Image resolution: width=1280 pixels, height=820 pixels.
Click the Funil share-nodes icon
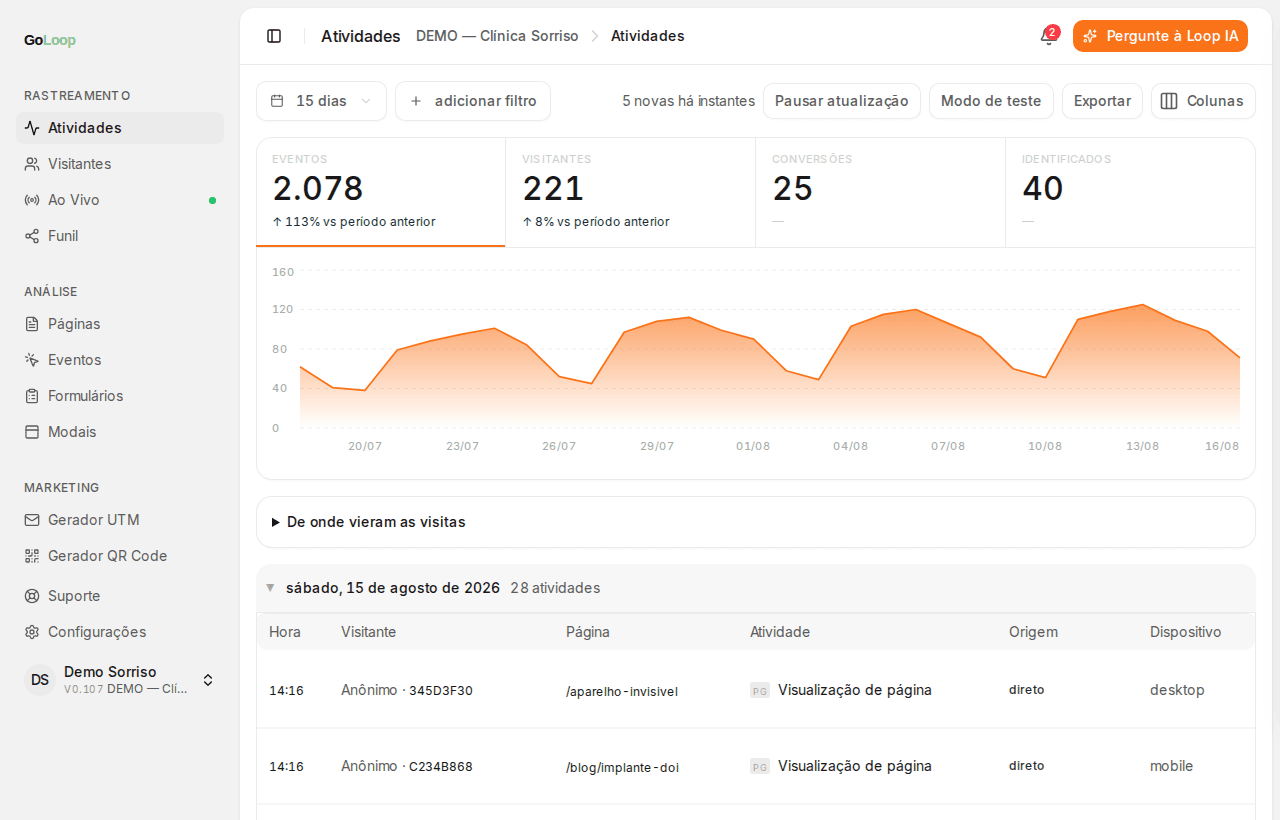pos(32,236)
